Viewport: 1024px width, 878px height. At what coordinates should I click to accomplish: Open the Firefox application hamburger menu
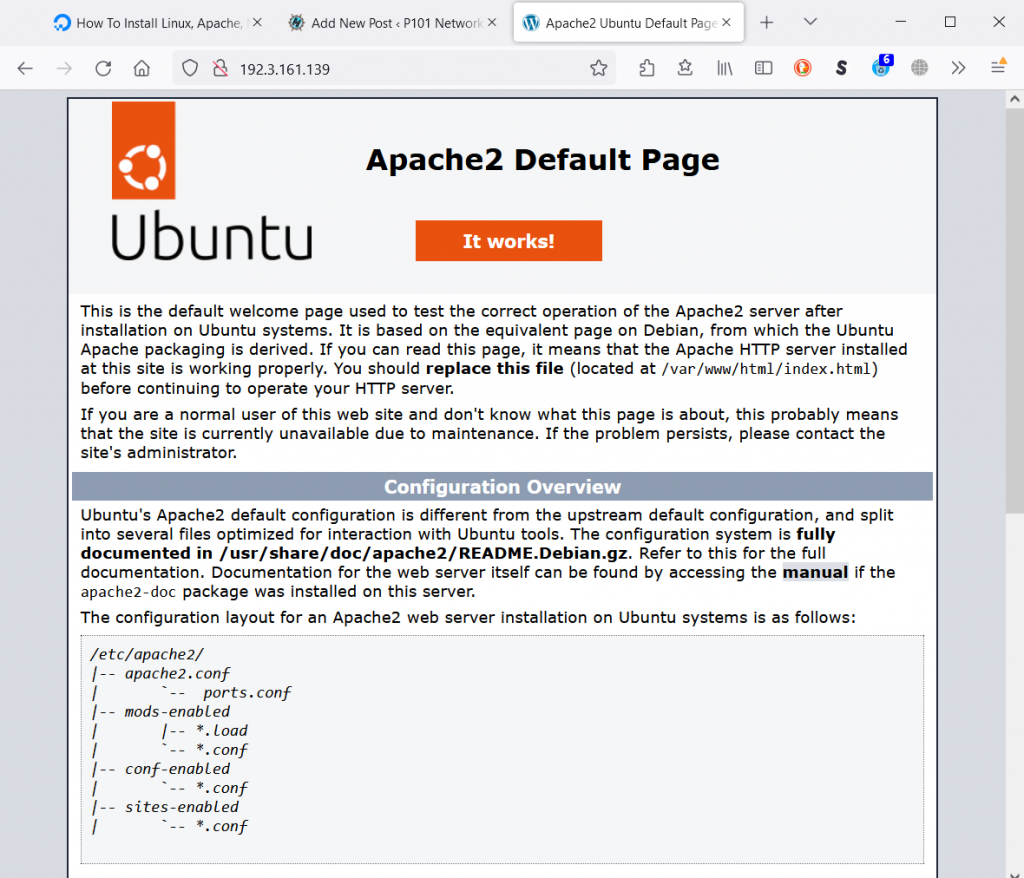click(x=998, y=67)
